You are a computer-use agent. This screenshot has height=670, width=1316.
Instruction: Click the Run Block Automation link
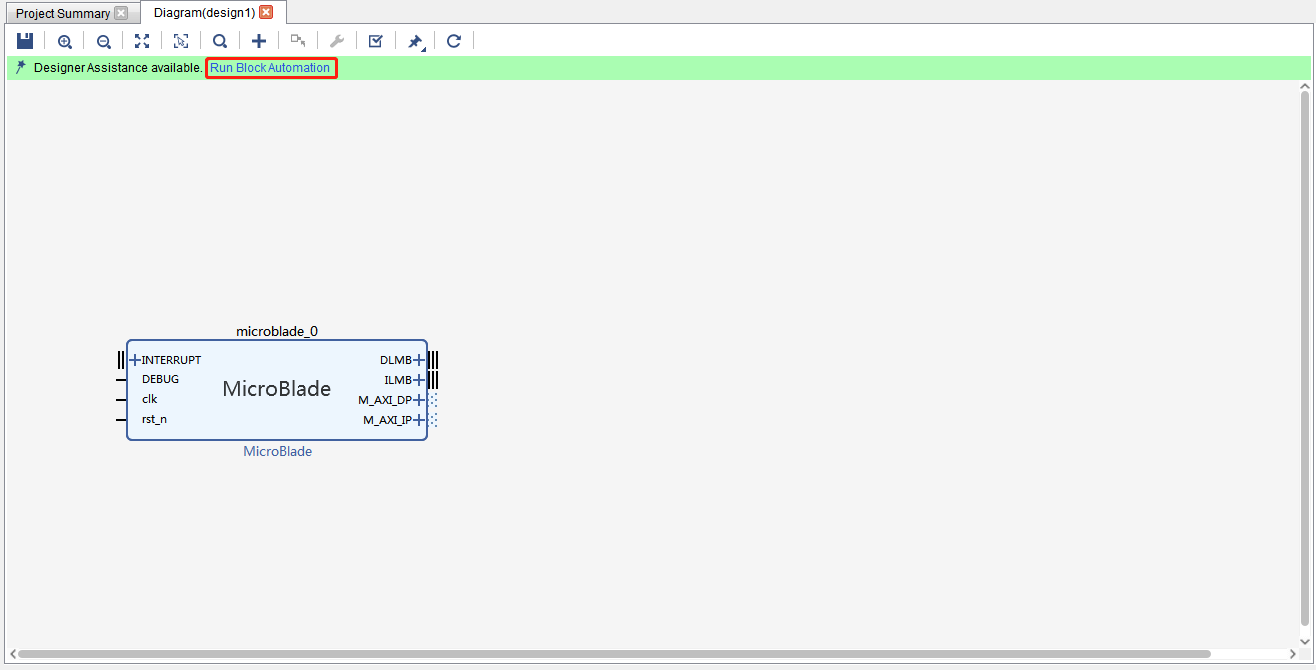click(270, 68)
